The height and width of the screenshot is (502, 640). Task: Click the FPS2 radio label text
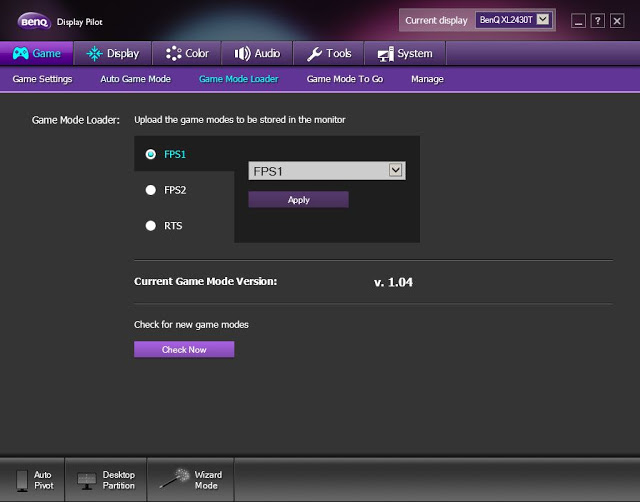[x=175, y=190]
